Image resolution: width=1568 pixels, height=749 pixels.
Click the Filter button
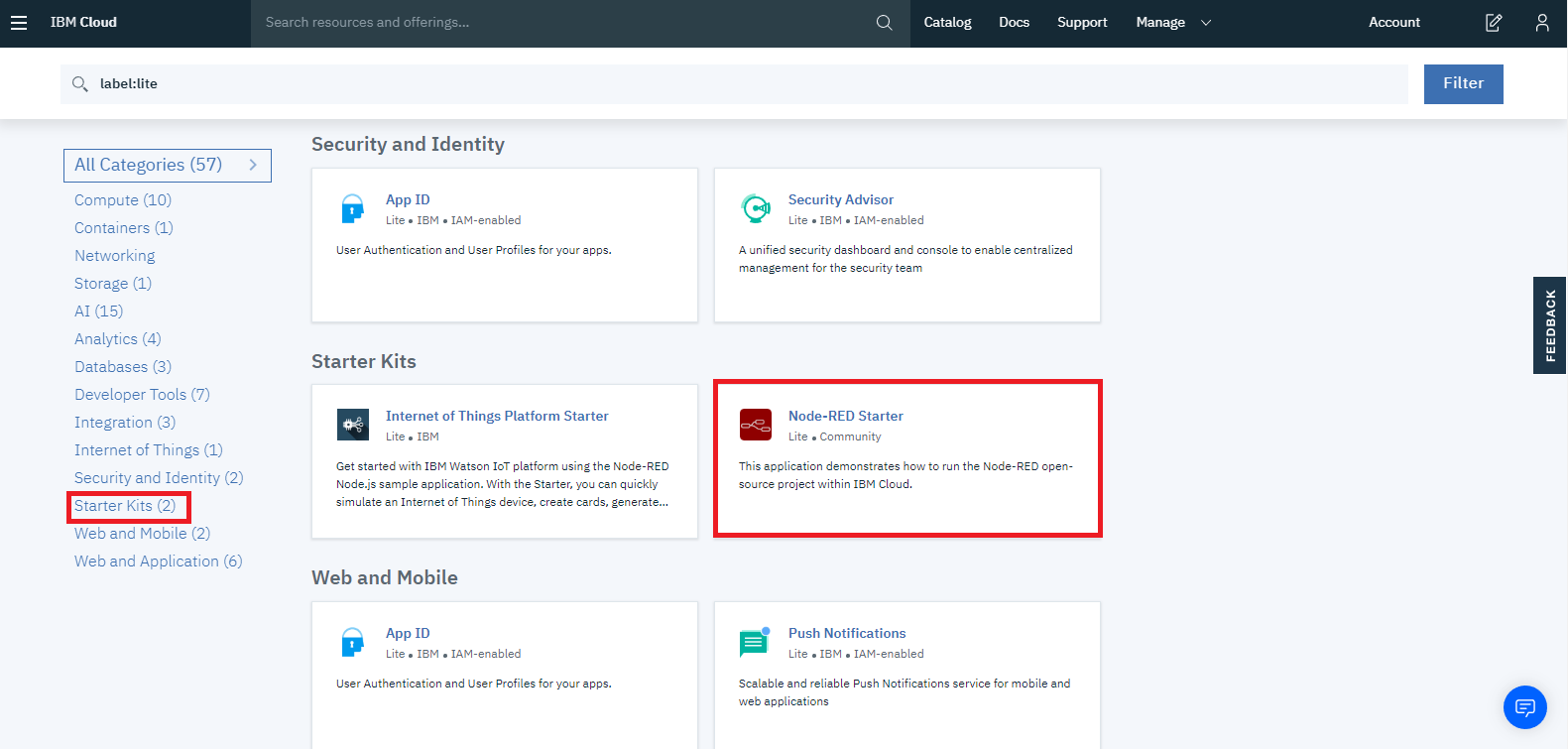[1463, 84]
